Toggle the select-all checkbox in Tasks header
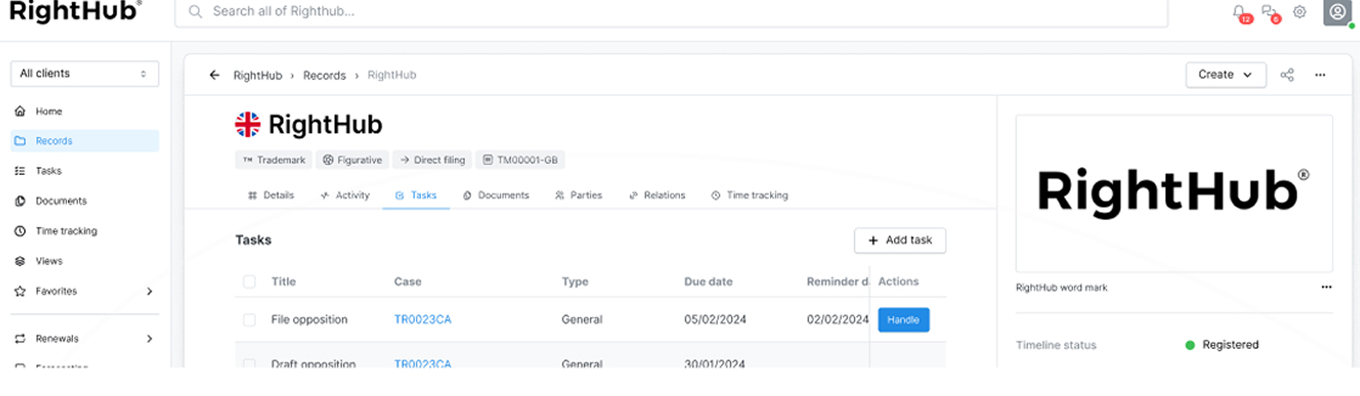The width and height of the screenshot is (1360, 396). click(250, 282)
